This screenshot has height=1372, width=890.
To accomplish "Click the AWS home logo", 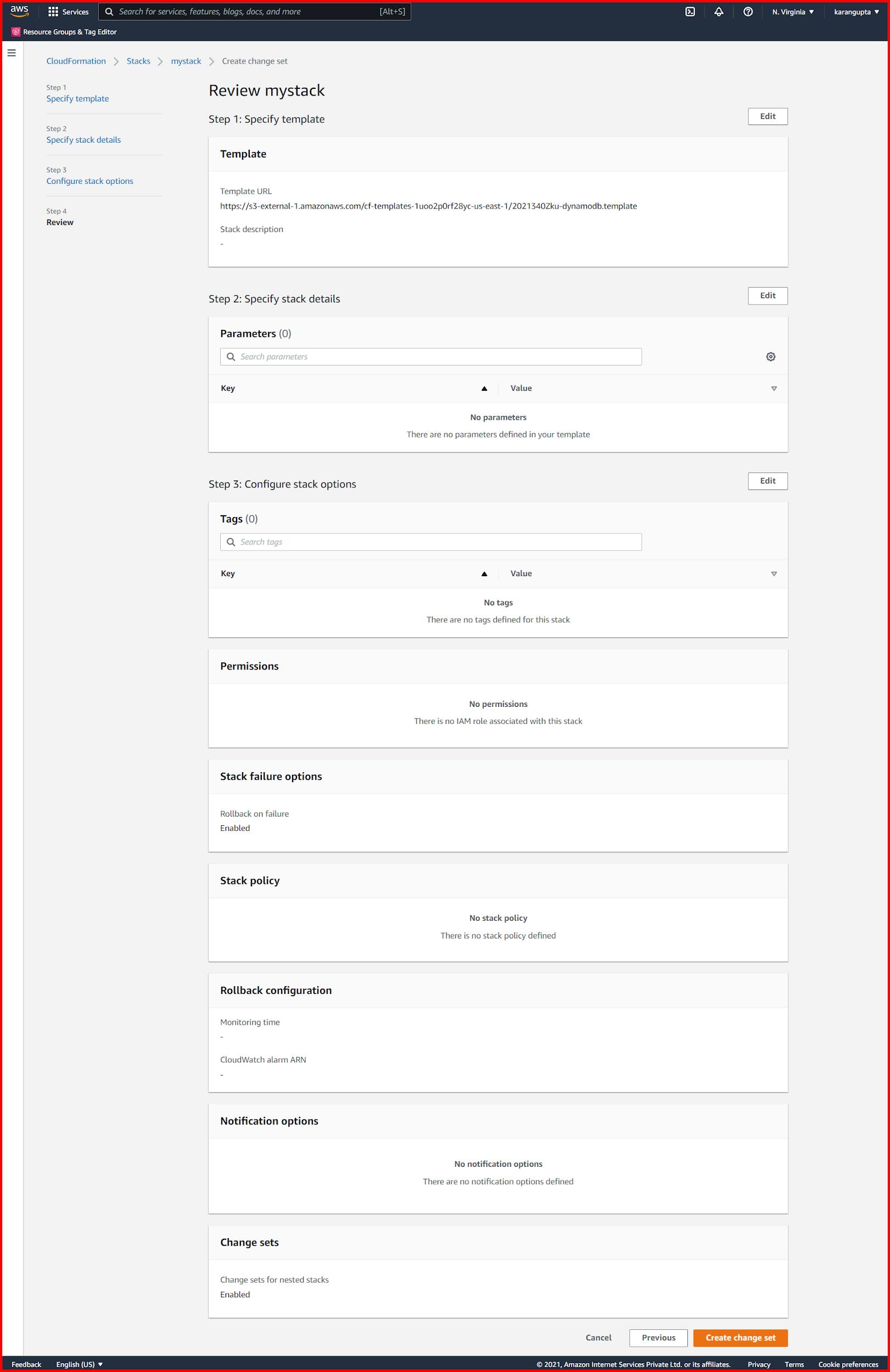I will pyautogui.click(x=19, y=10).
